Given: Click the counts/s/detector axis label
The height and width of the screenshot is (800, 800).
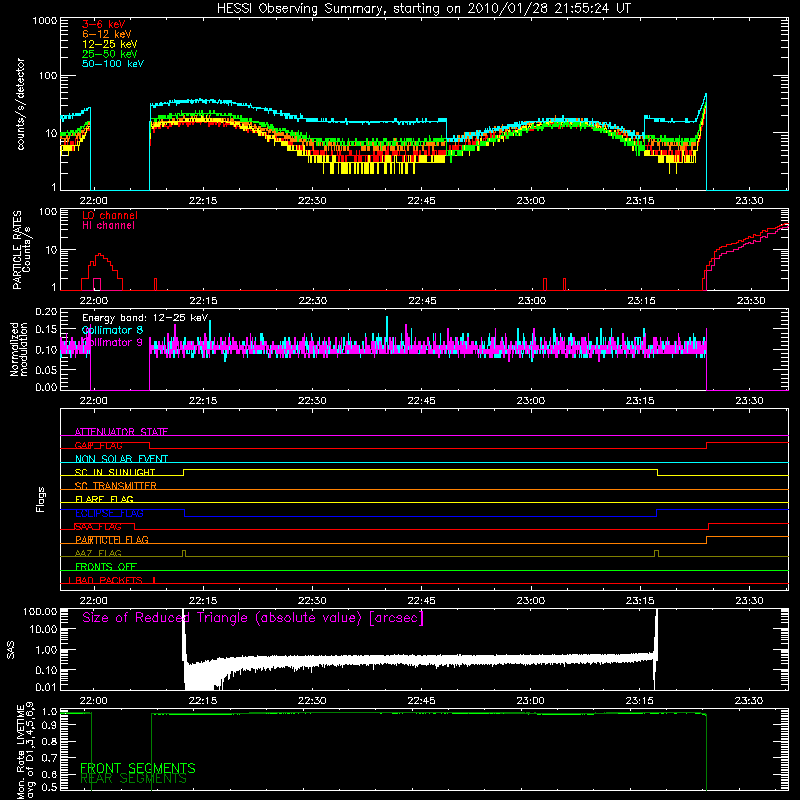Looking at the screenshot, I should [20, 104].
